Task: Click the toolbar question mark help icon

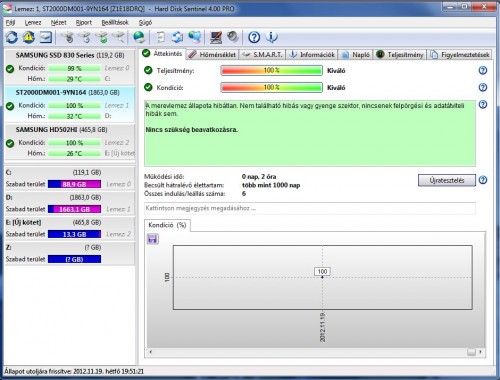Action: click(x=254, y=37)
